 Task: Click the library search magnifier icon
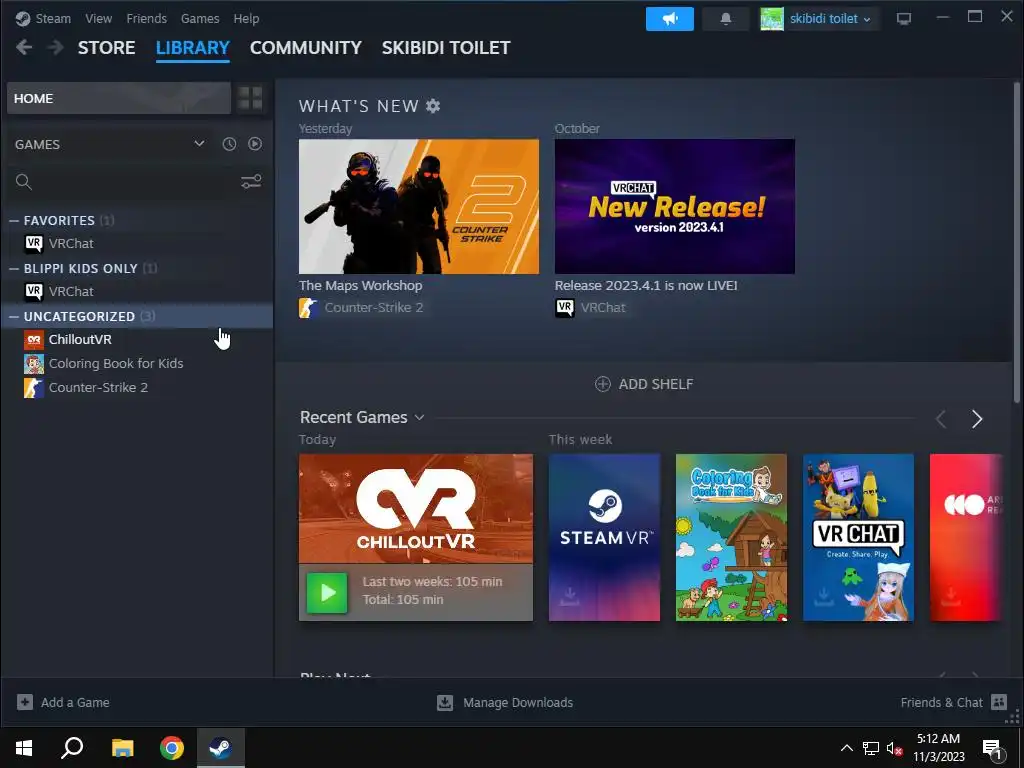[x=24, y=182]
